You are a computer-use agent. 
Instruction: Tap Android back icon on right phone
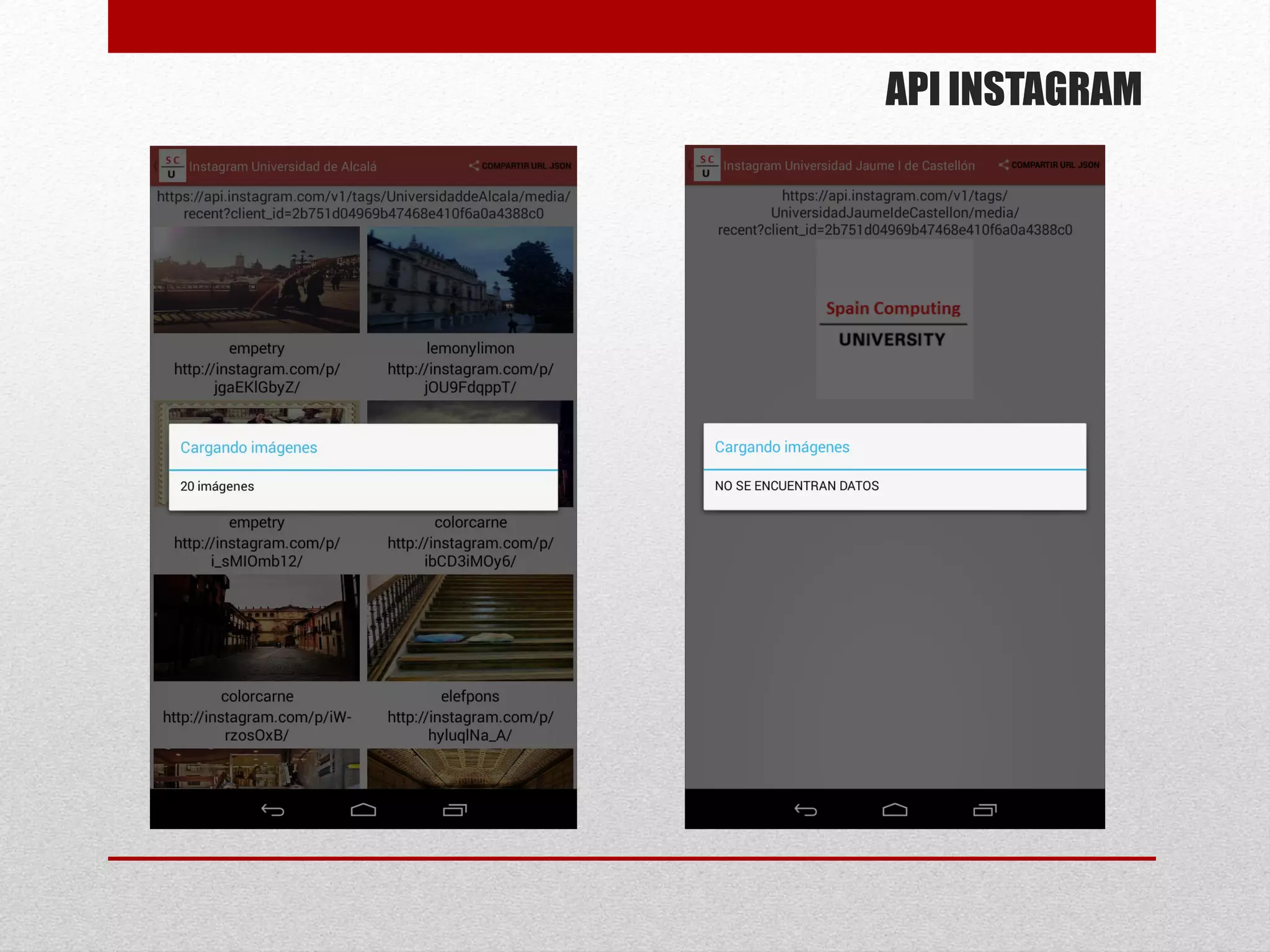[x=806, y=810]
